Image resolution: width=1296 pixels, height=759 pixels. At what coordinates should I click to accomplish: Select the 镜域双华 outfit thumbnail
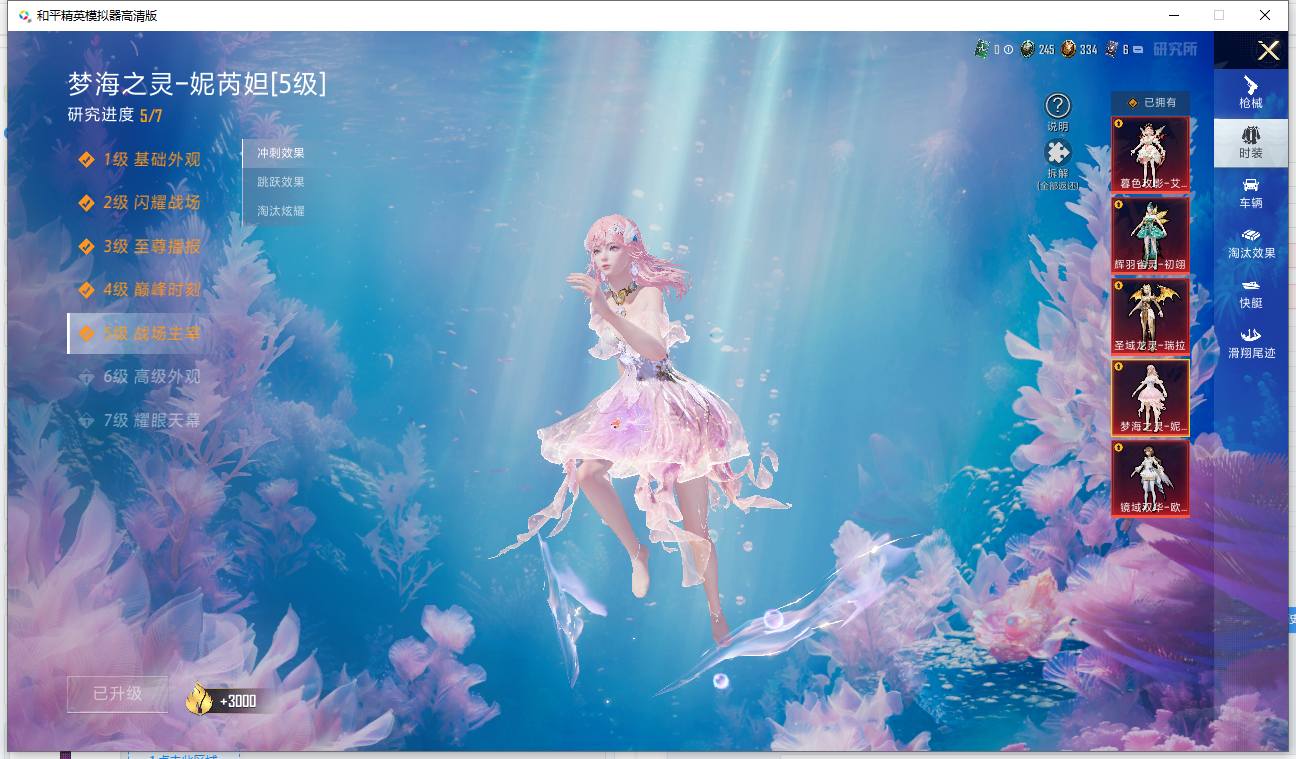1150,479
